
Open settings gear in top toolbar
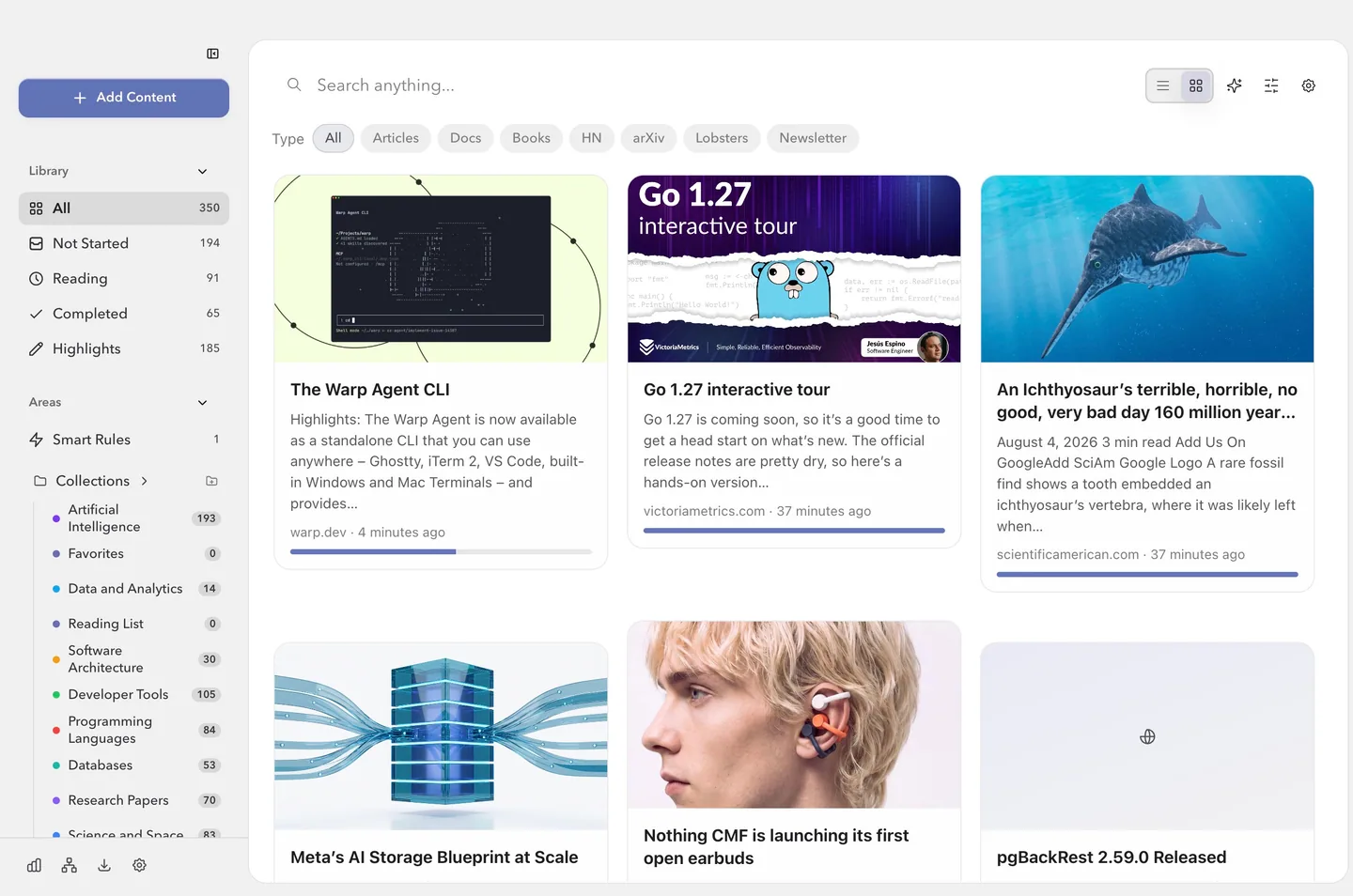[x=1308, y=85]
